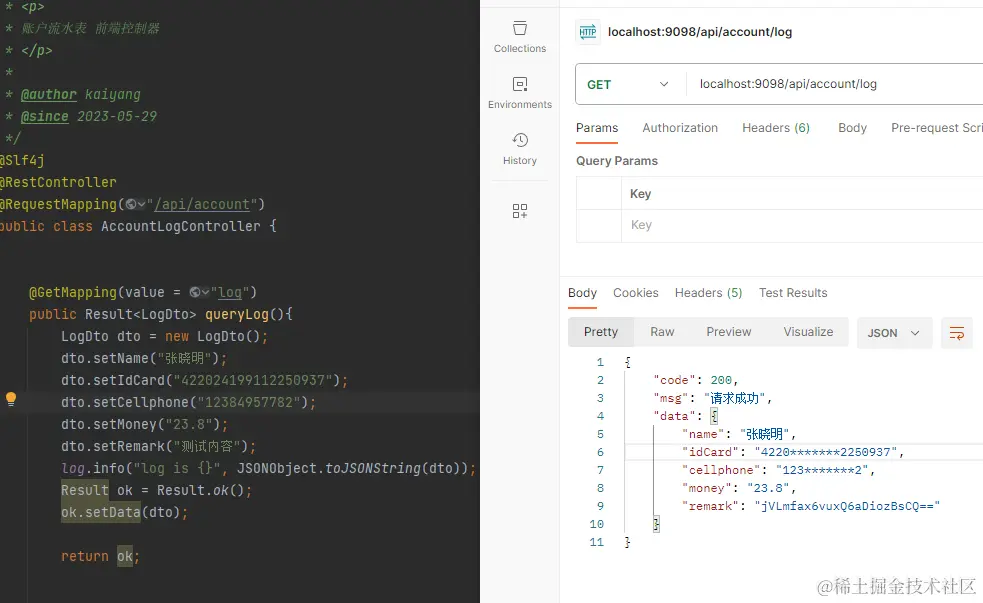
Task: Click the "idCard" value in response
Action: coord(826,452)
